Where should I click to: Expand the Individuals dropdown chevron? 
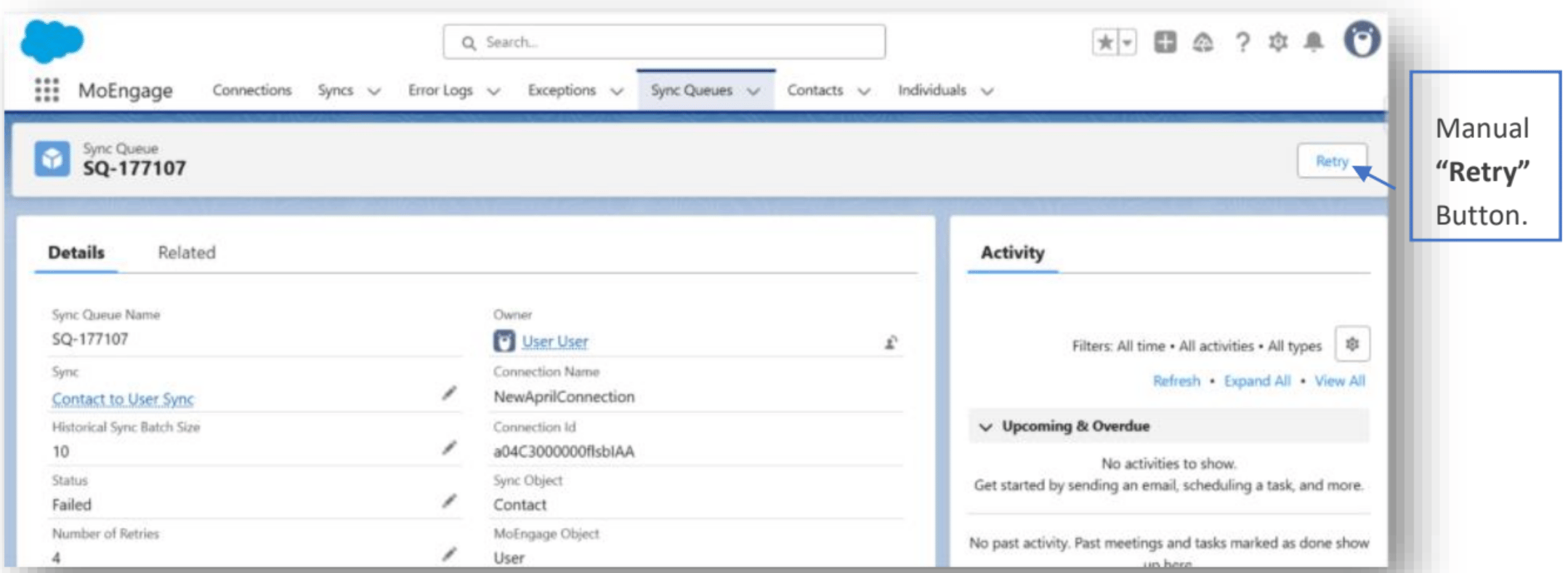pos(987,92)
